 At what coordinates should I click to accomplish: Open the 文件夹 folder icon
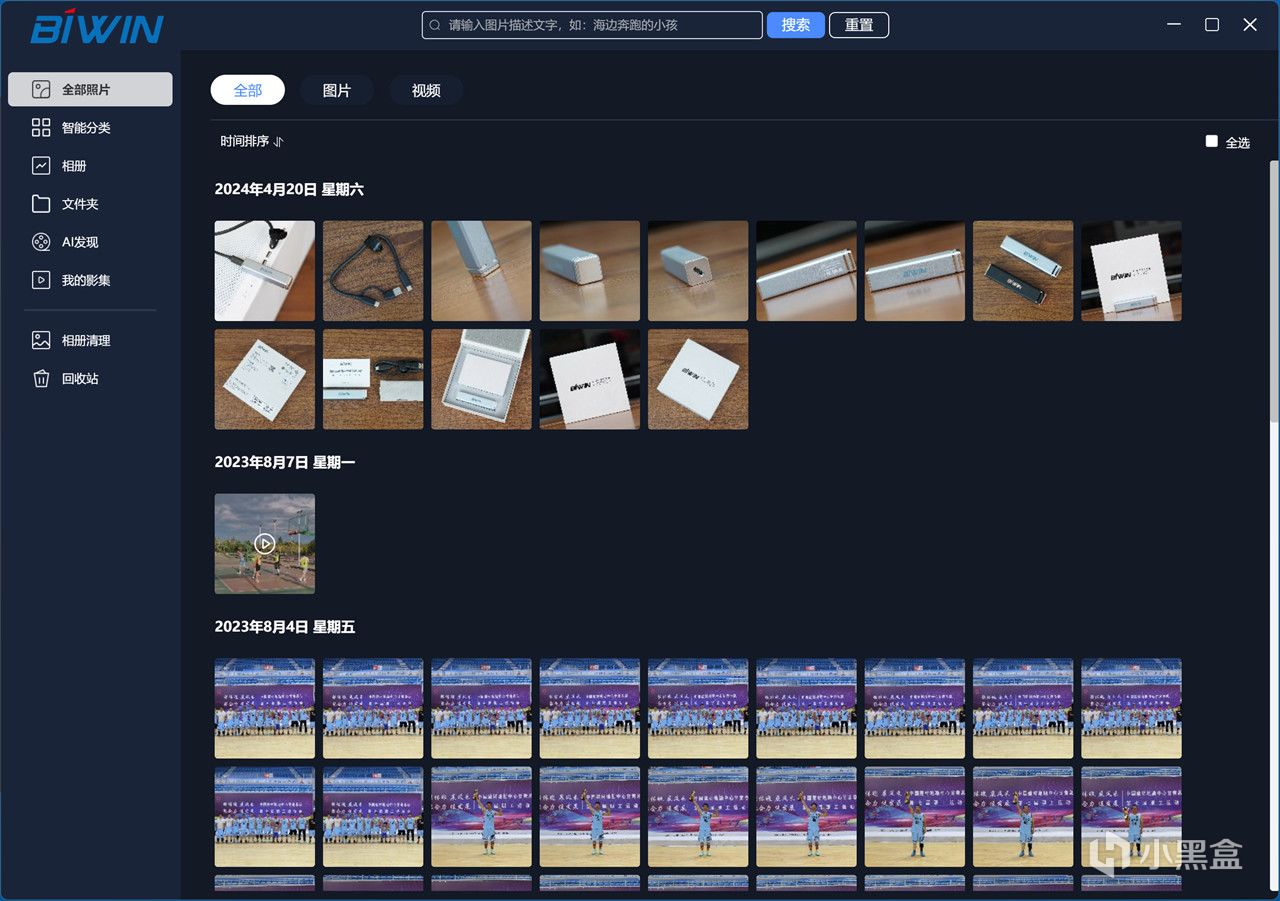pos(41,203)
